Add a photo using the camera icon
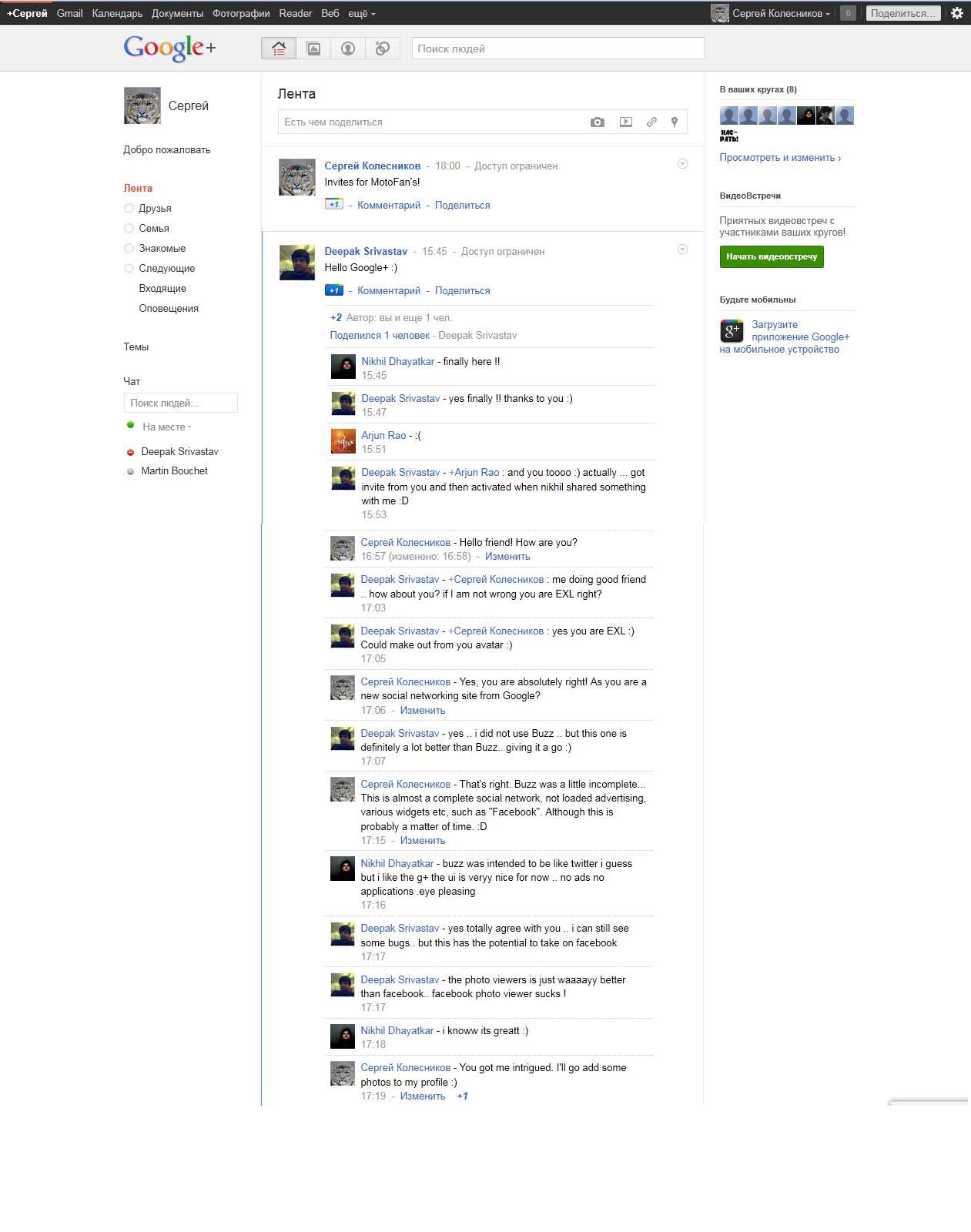 coord(598,122)
